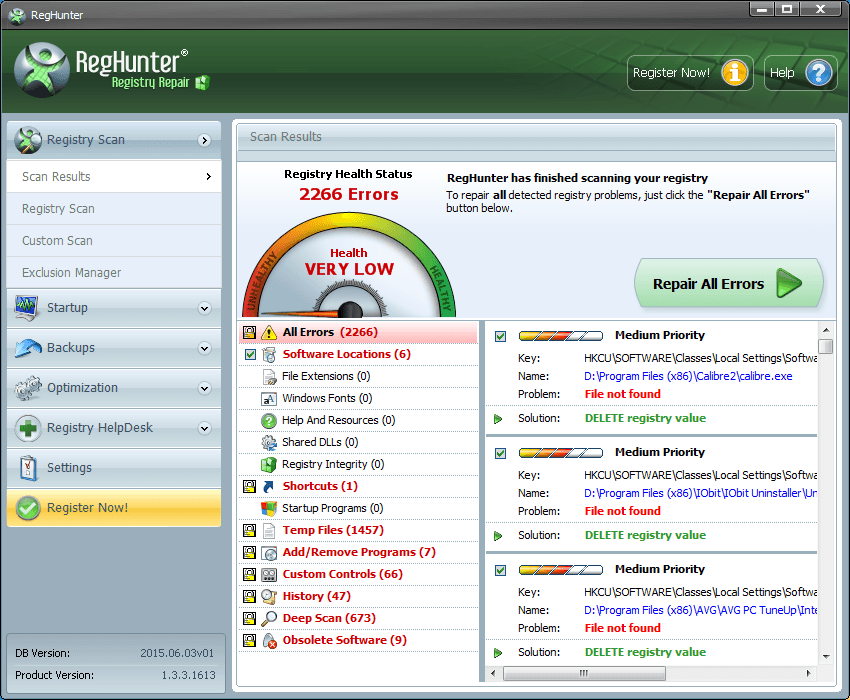Click the Registry HelpDesk green plus icon
The image size is (850, 700).
28,428
